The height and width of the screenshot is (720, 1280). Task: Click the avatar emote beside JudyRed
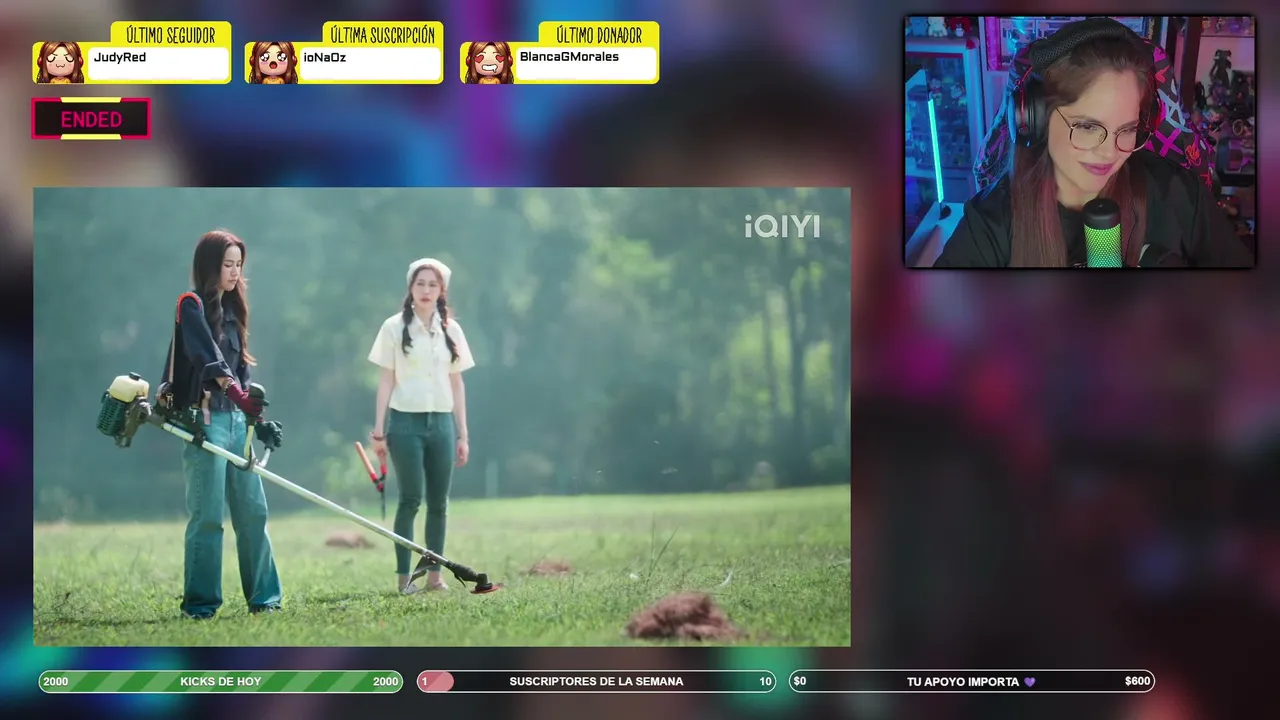(x=60, y=63)
